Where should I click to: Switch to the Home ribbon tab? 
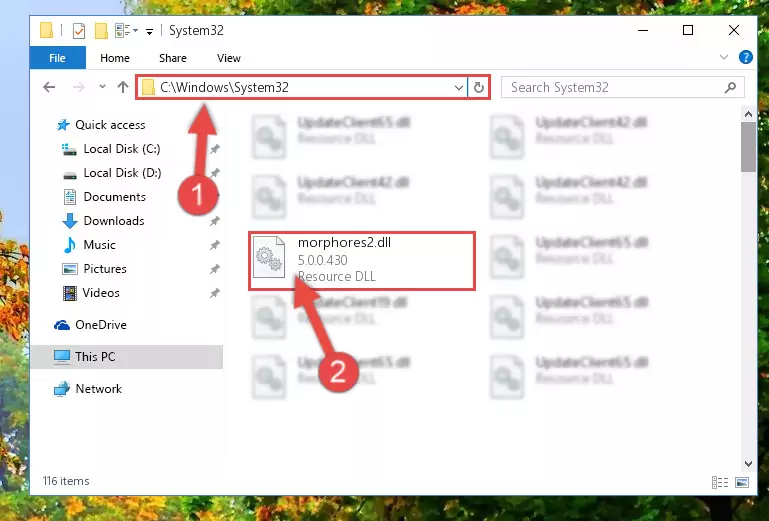pos(115,58)
